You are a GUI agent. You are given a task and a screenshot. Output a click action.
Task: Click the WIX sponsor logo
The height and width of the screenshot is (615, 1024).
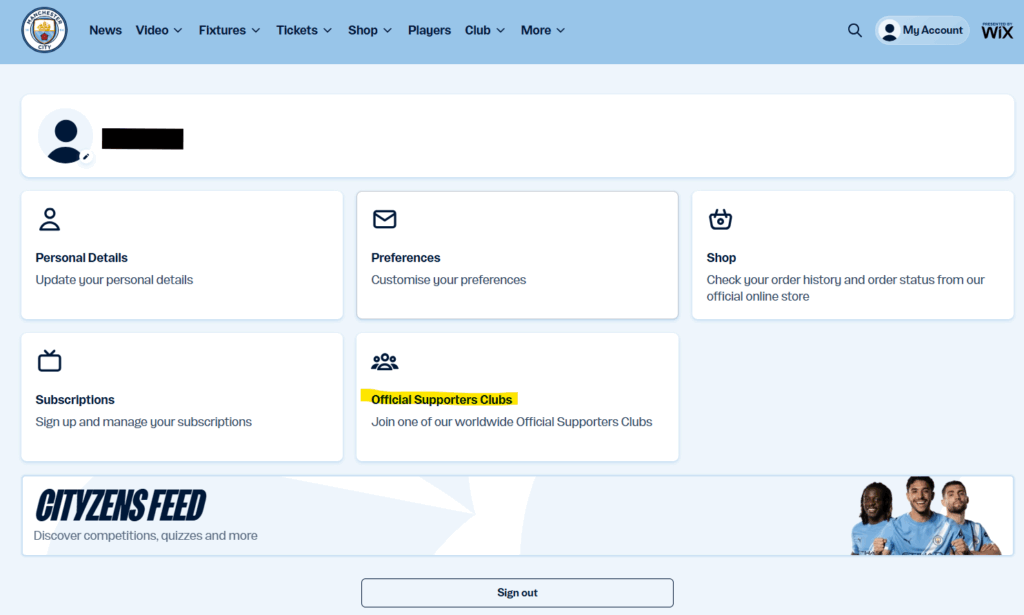coord(996,30)
